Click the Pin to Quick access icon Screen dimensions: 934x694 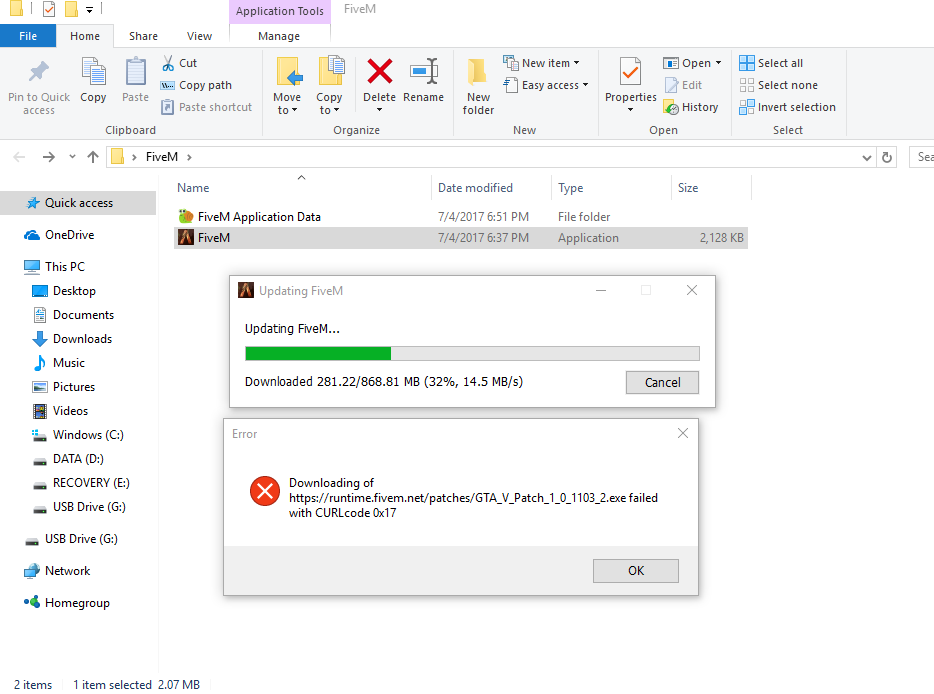tap(39, 72)
